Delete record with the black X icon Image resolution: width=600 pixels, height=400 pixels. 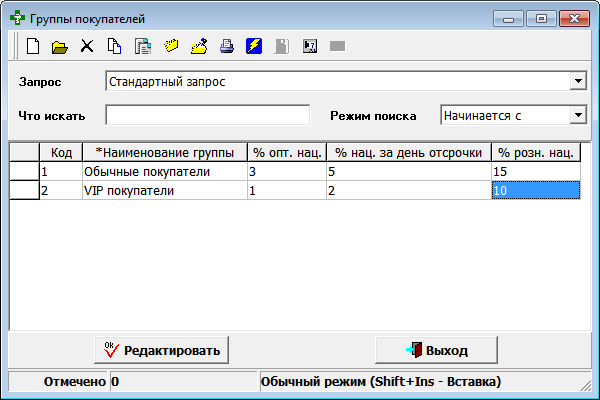[87, 46]
